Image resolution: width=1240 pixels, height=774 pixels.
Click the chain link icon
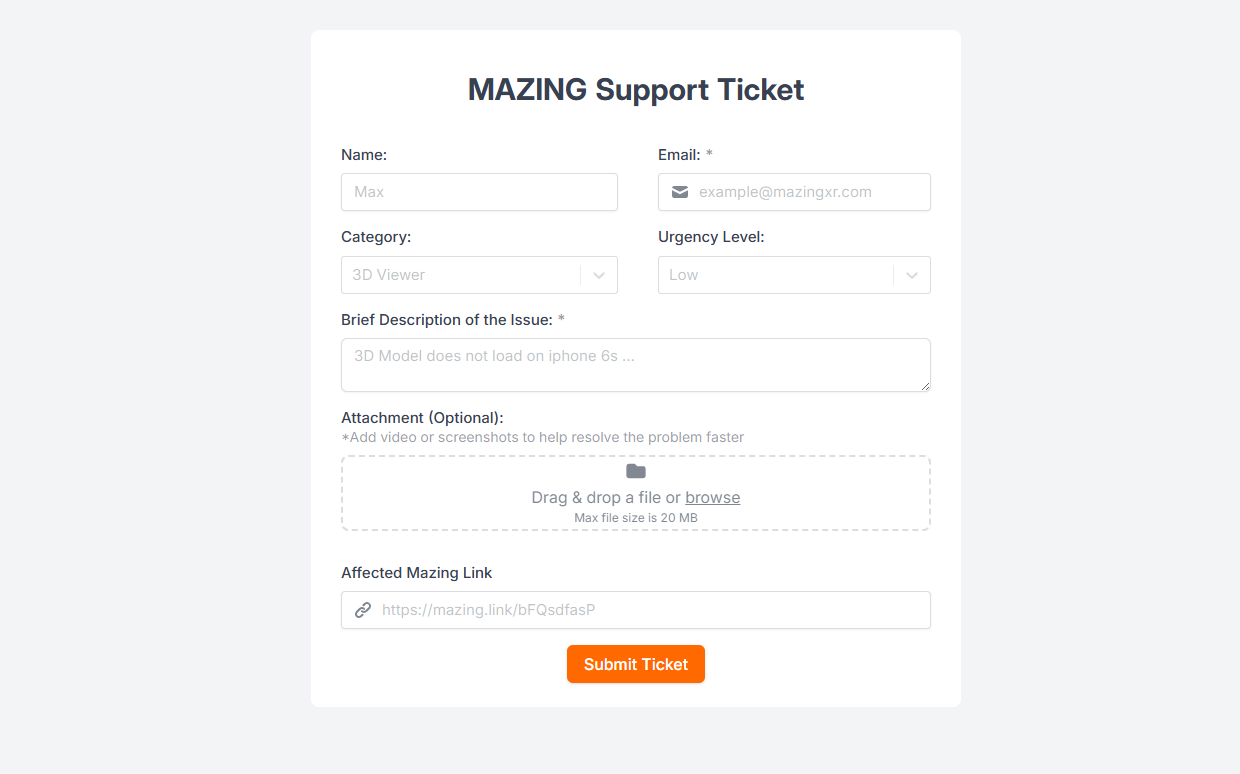363,610
